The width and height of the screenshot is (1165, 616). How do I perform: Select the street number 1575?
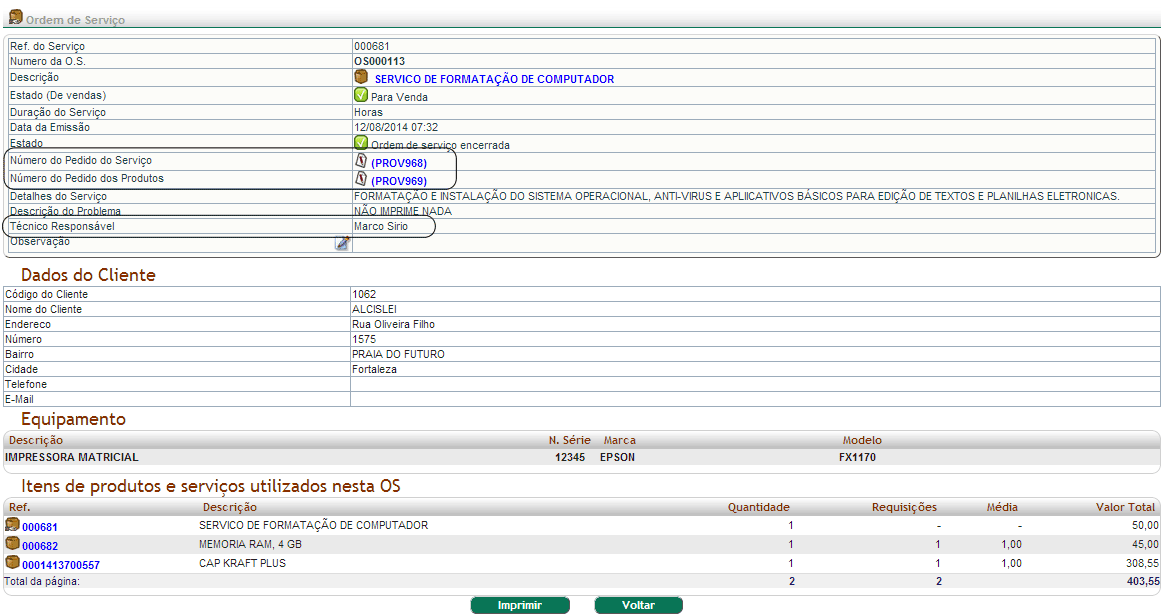coord(364,339)
